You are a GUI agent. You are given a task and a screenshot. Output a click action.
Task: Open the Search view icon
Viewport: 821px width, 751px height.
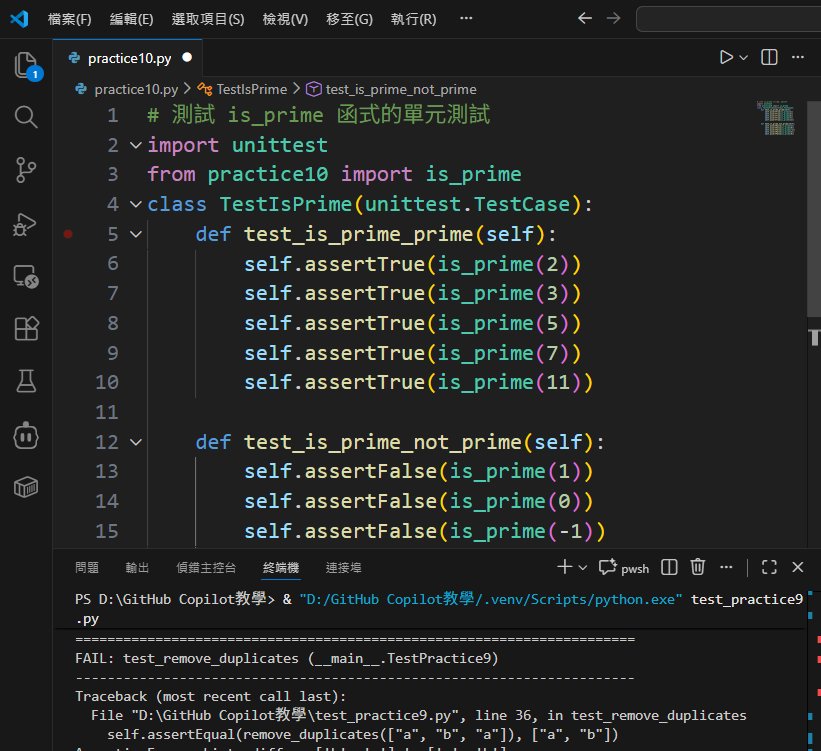tap(26, 118)
